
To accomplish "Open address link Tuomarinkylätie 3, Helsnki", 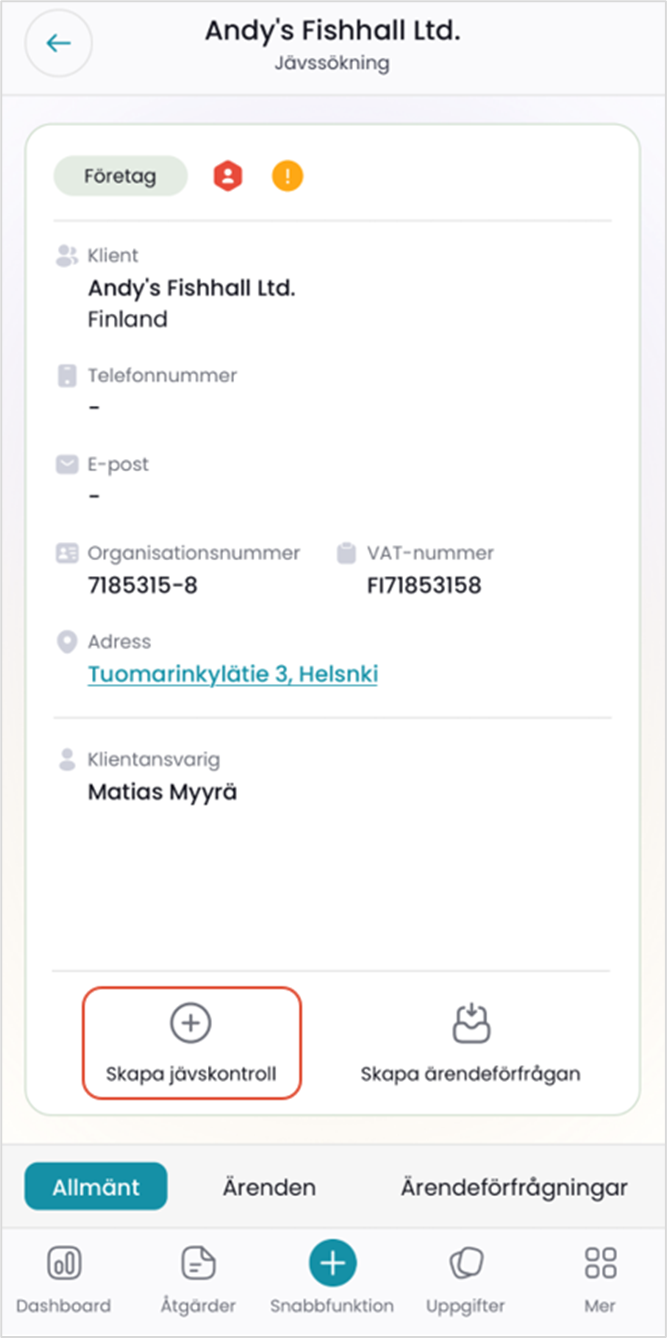I will pyautogui.click(x=233, y=674).
